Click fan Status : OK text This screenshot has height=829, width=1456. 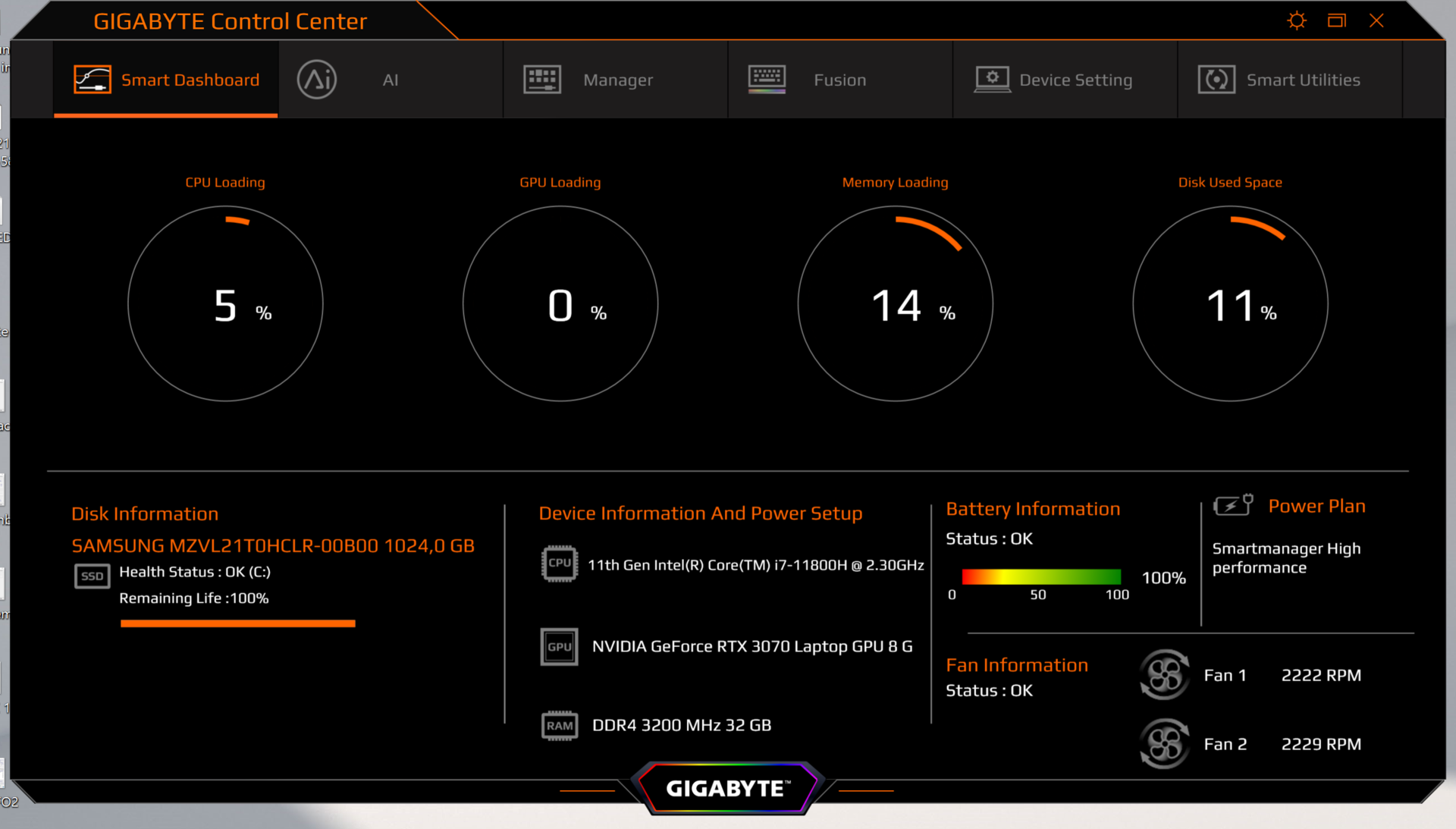989,690
